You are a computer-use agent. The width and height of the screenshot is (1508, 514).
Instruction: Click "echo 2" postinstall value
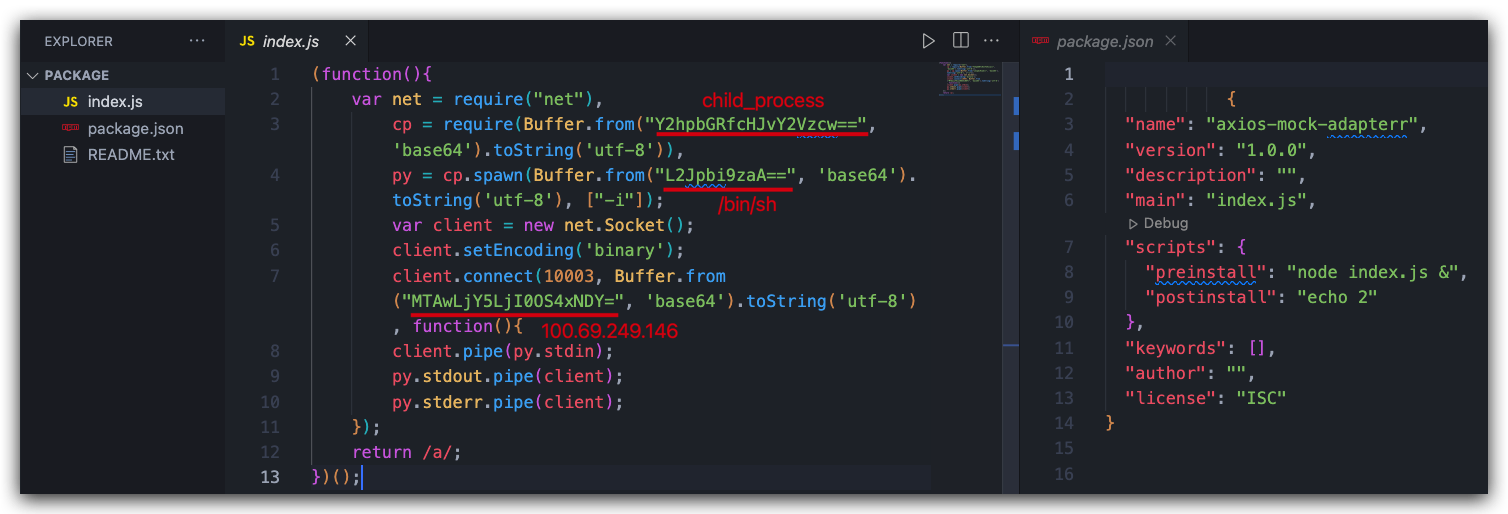point(1337,297)
